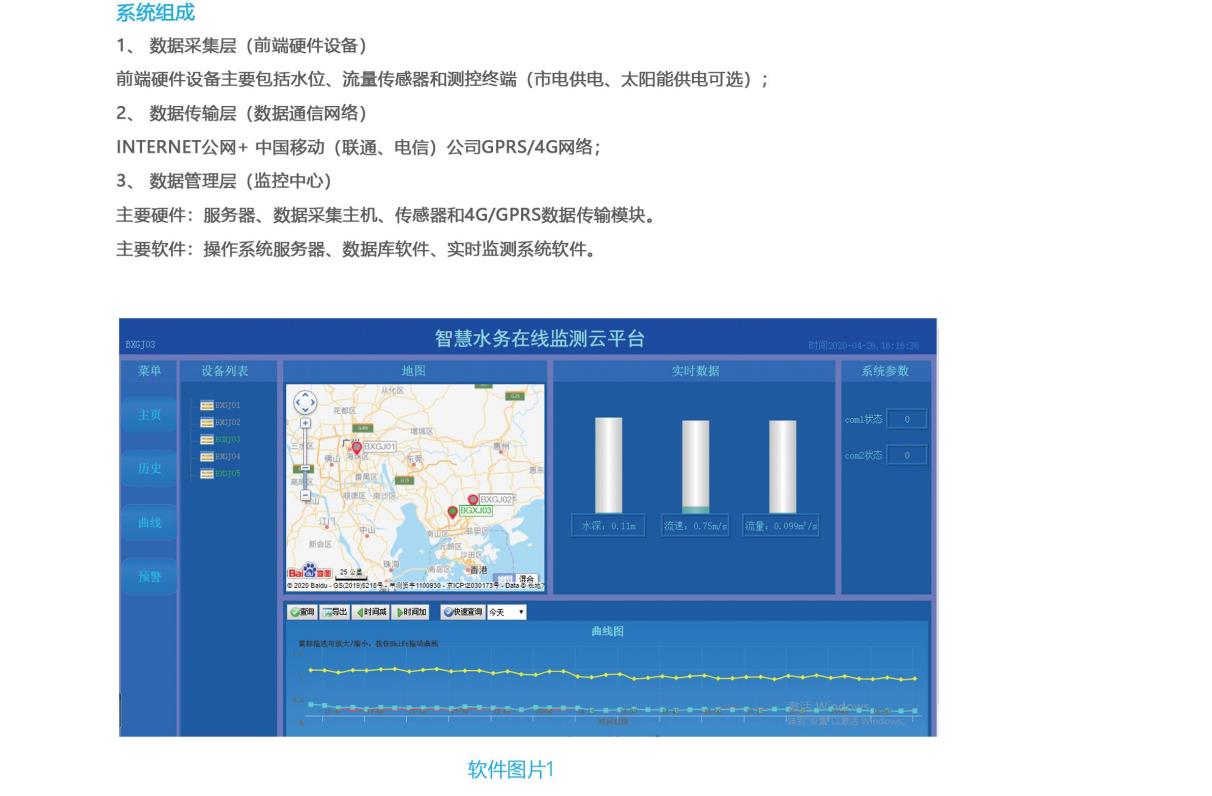Click the 查询 query button
The image size is (1212, 796).
(301, 612)
